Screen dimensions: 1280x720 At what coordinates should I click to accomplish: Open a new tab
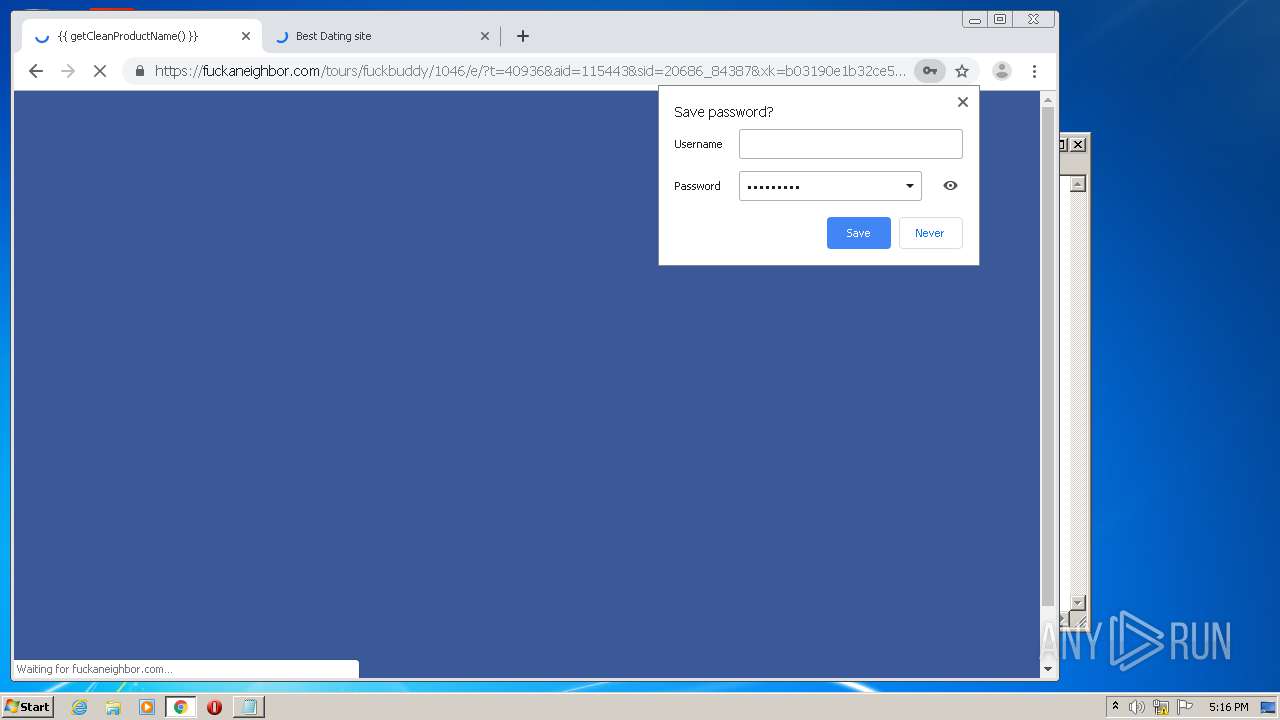[x=523, y=36]
